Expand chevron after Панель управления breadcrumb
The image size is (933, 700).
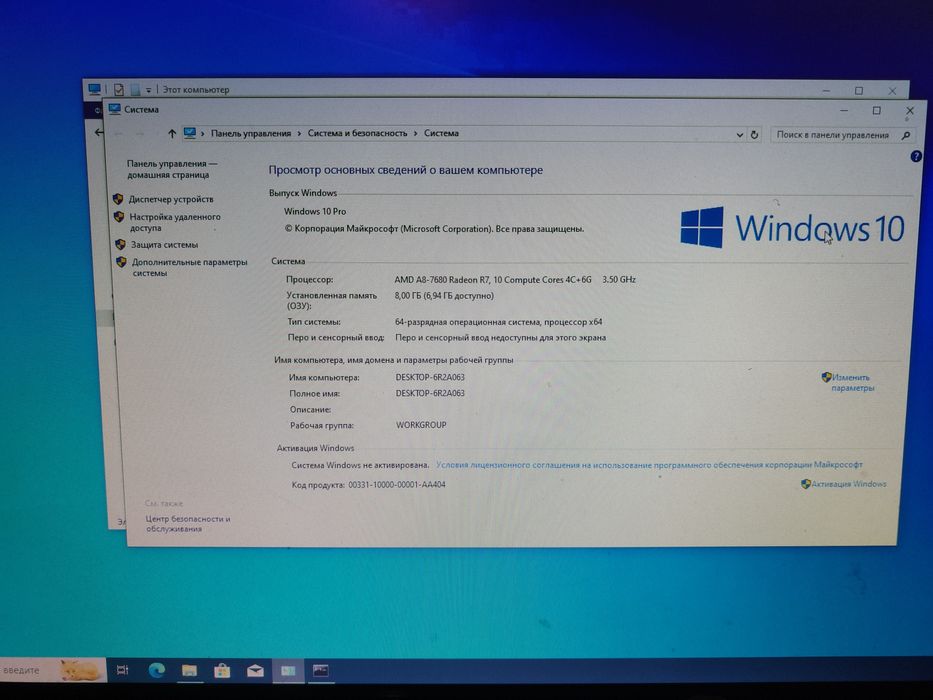pos(299,134)
